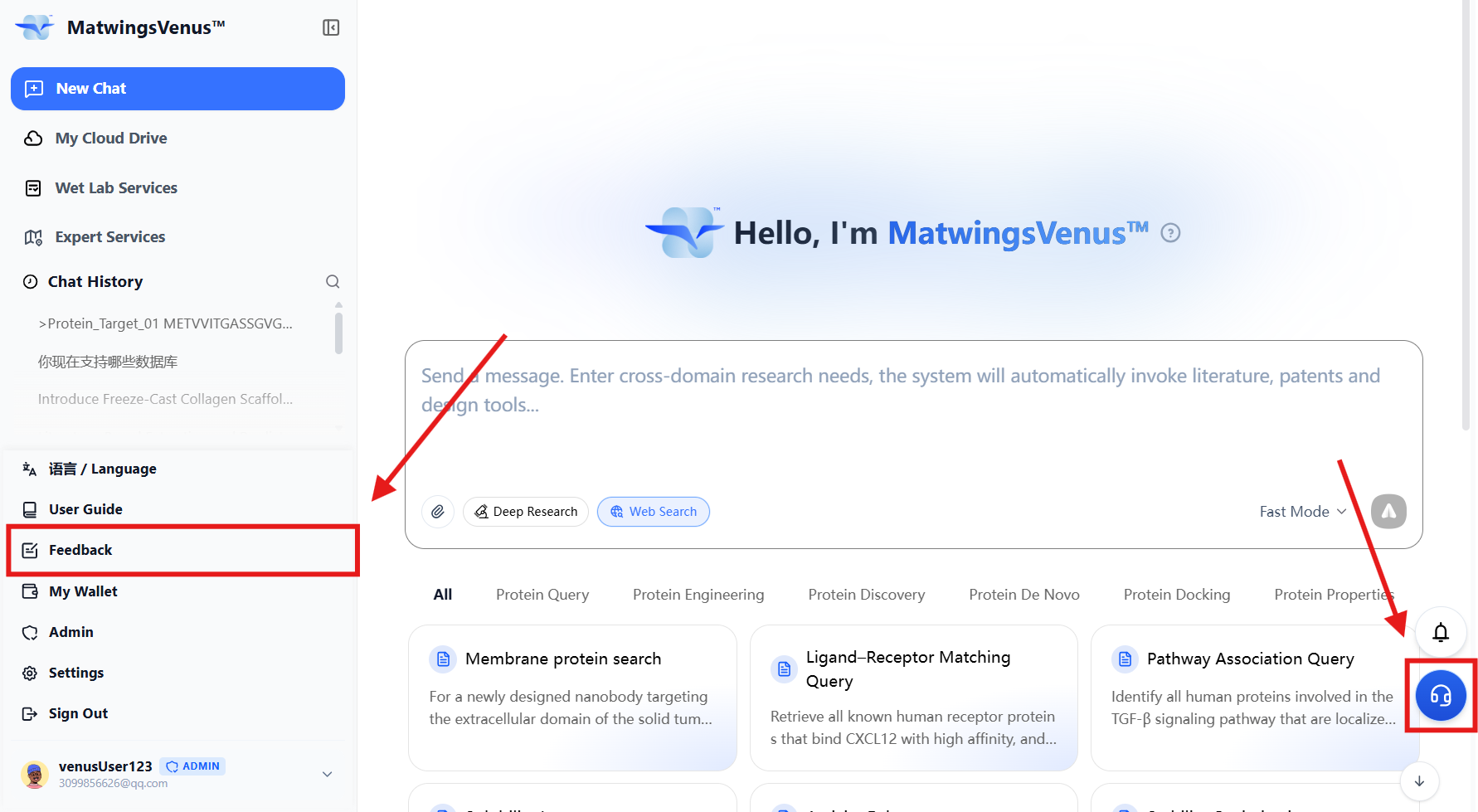
Task: Open notifications with the bell icon
Action: click(x=1441, y=633)
